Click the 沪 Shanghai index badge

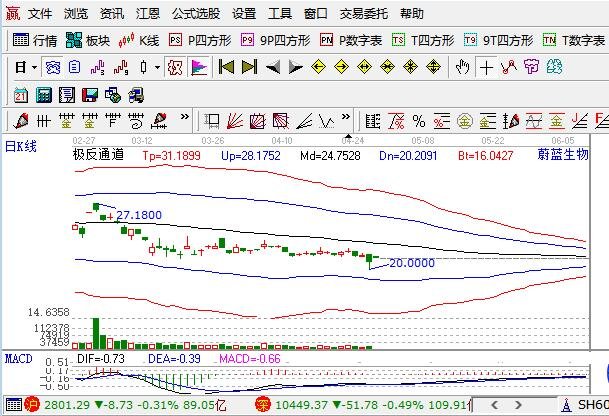click(32, 405)
